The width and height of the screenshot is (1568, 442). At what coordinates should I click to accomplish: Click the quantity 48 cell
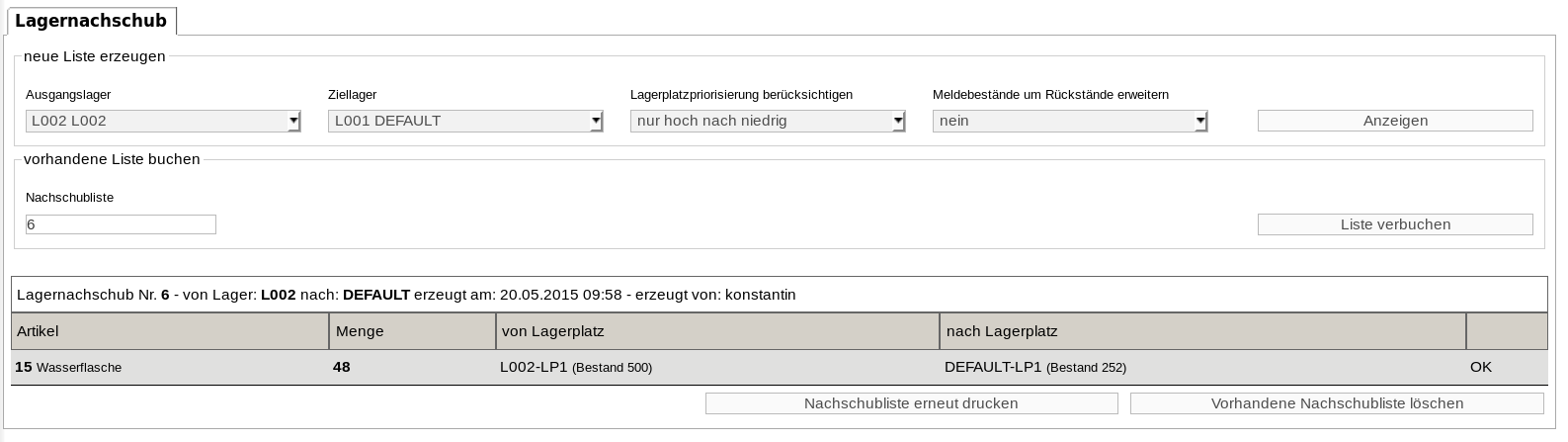point(413,367)
